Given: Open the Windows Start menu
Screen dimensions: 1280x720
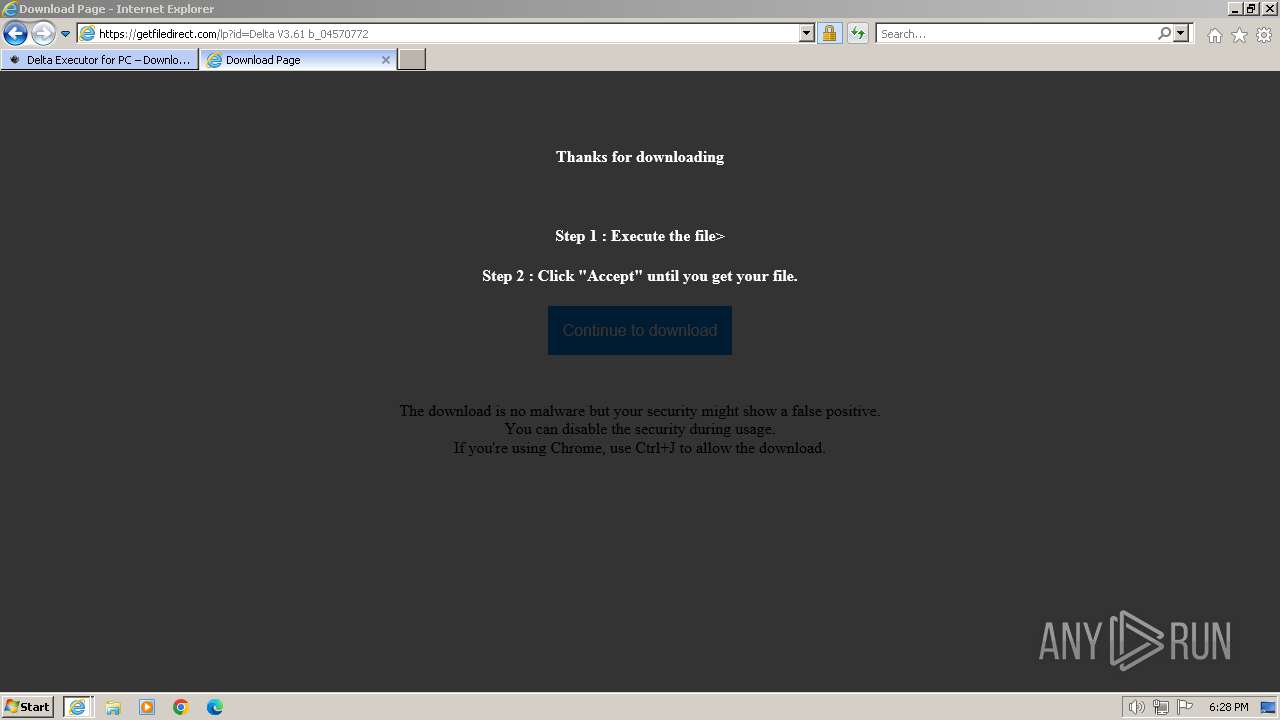Looking at the screenshot, I should (x=28, y=707).
